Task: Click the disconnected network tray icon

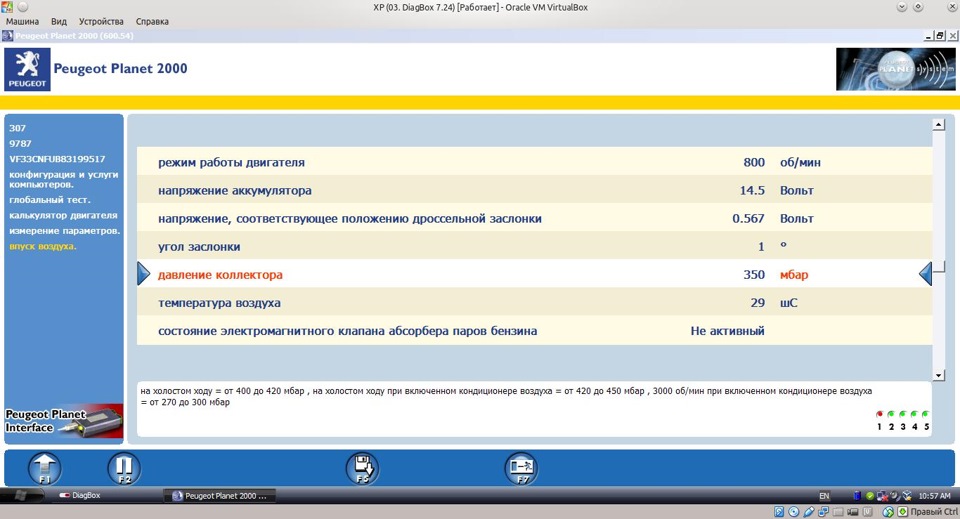Action: click(882, 496)
